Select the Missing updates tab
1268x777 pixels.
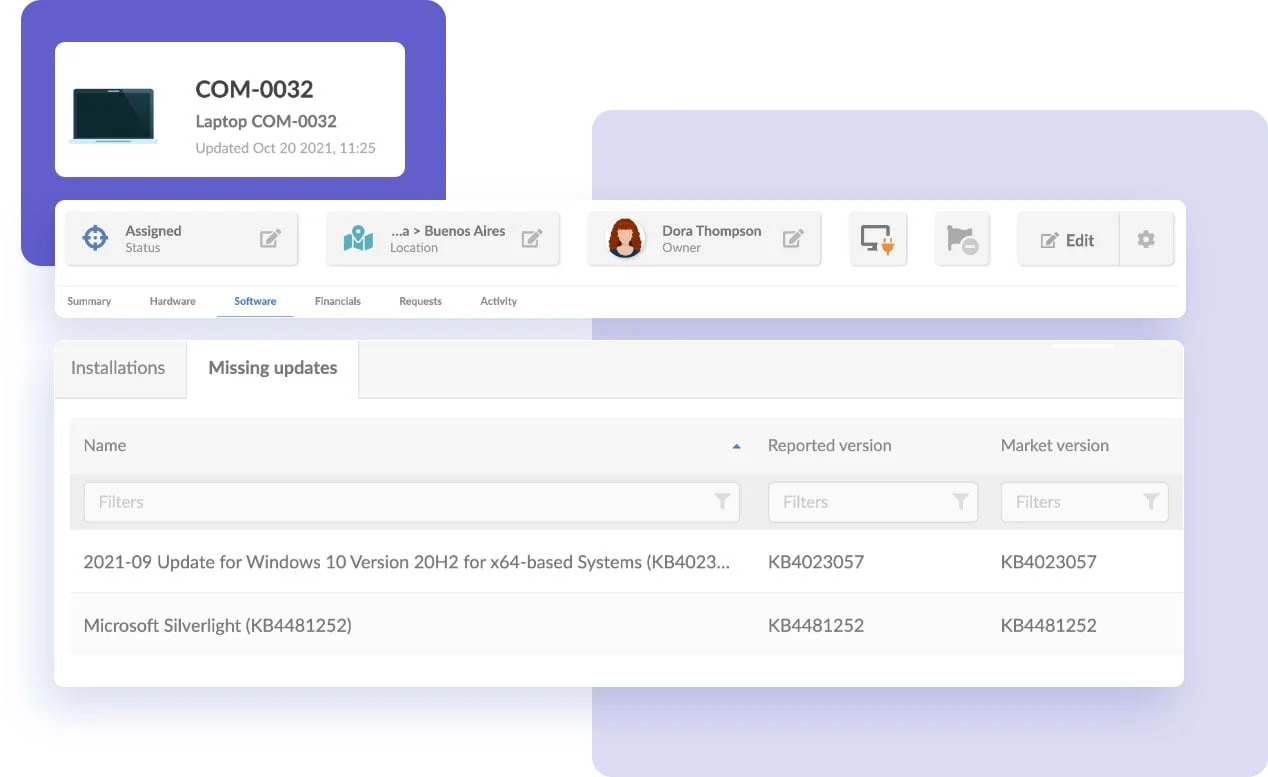pyautogui.click(x=272, y=368)
